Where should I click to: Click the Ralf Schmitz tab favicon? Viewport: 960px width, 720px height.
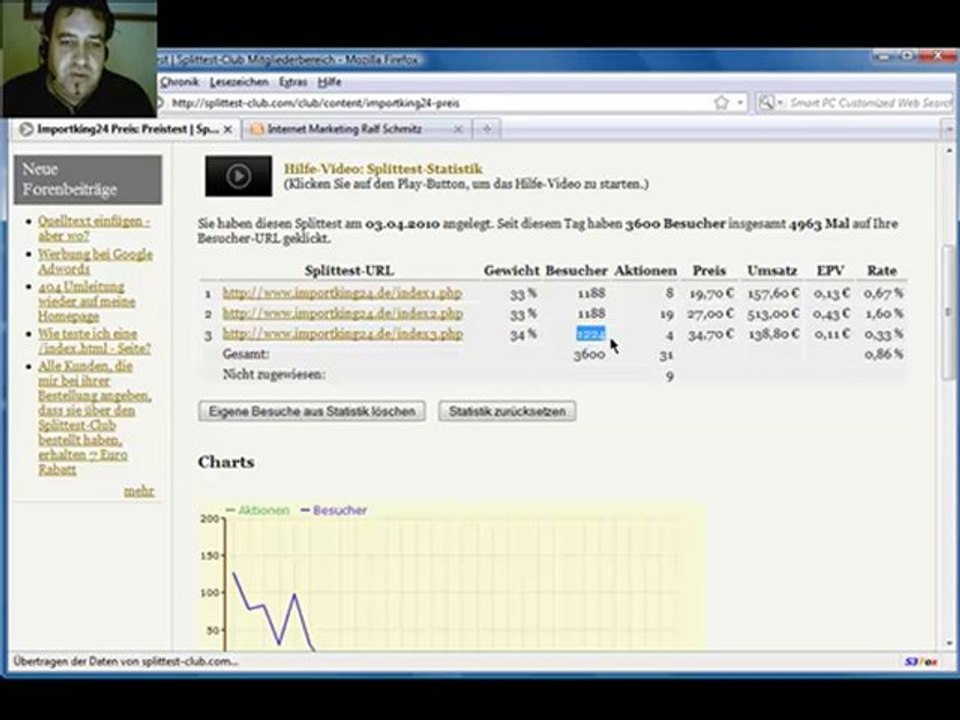click(x=257, y=129)
